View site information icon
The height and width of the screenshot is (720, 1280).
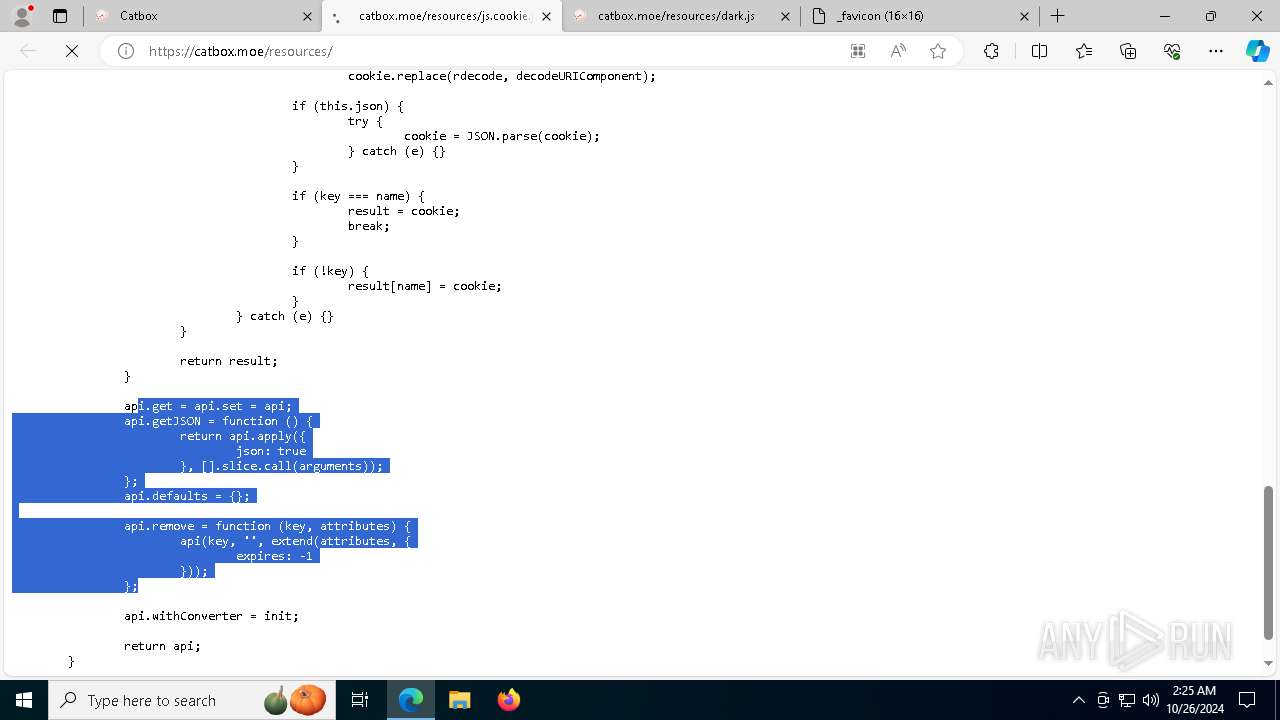coord(126,51)
